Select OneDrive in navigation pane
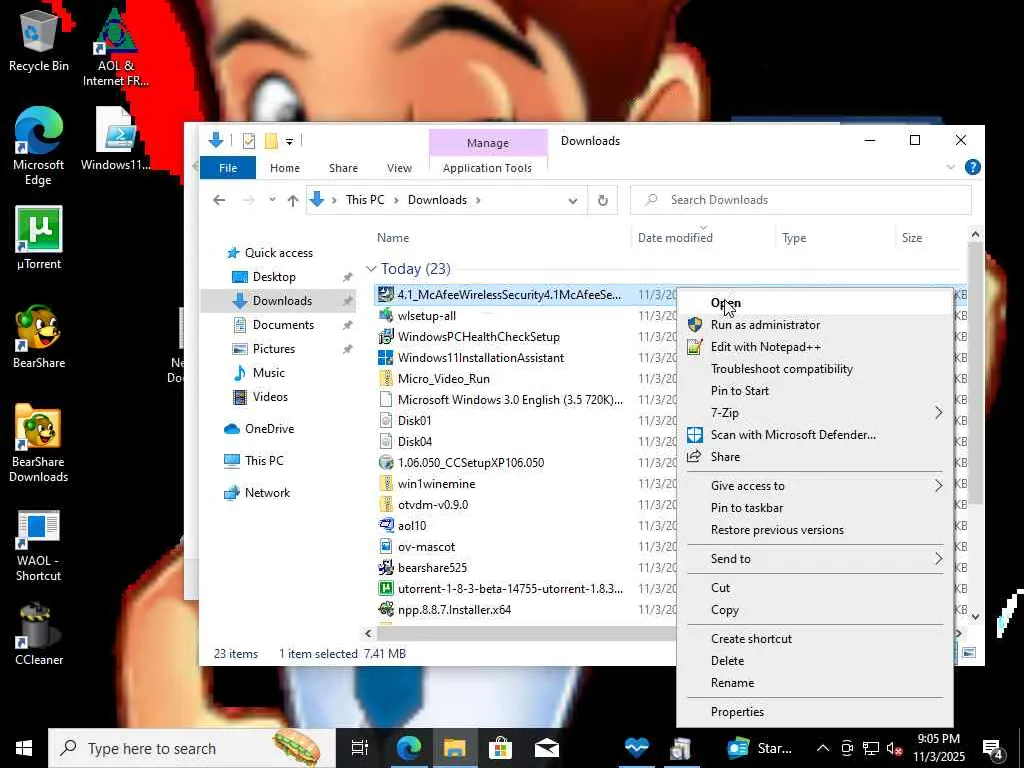 tap(259, 429)
